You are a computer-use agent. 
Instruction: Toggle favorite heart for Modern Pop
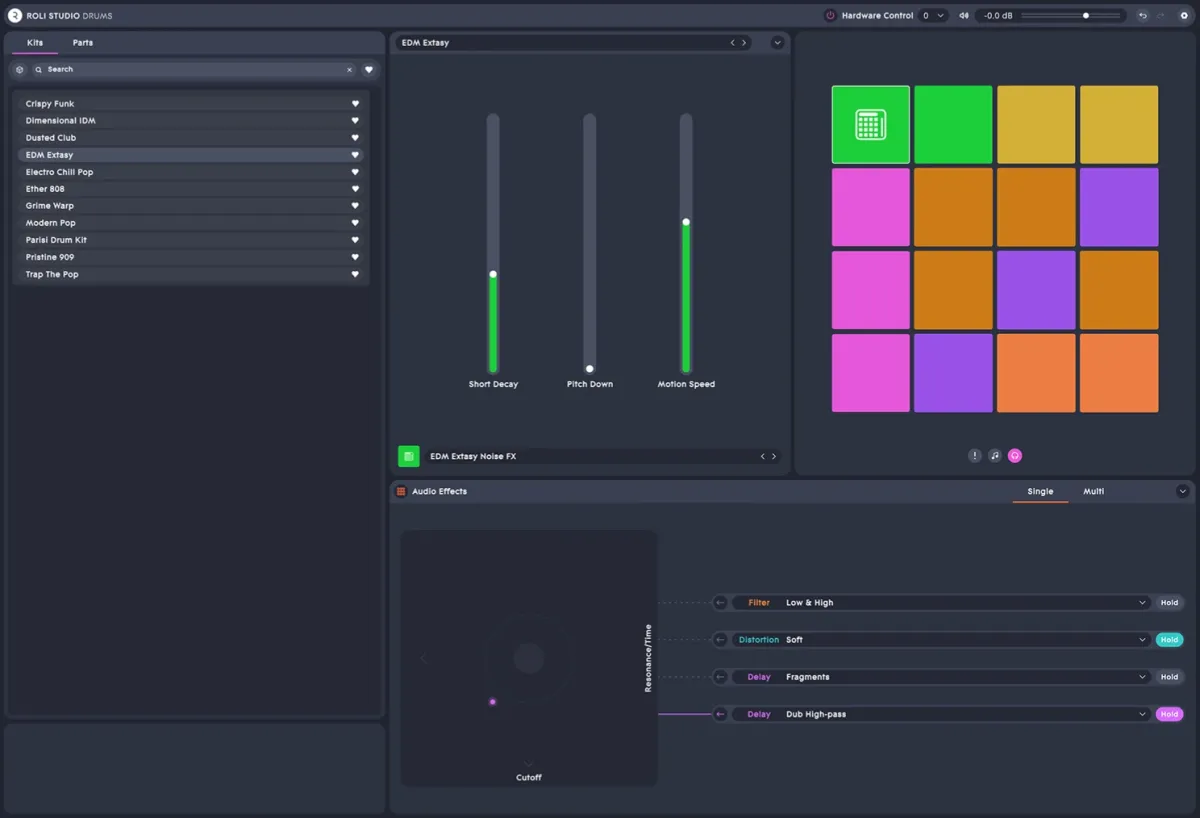(355, 223)
